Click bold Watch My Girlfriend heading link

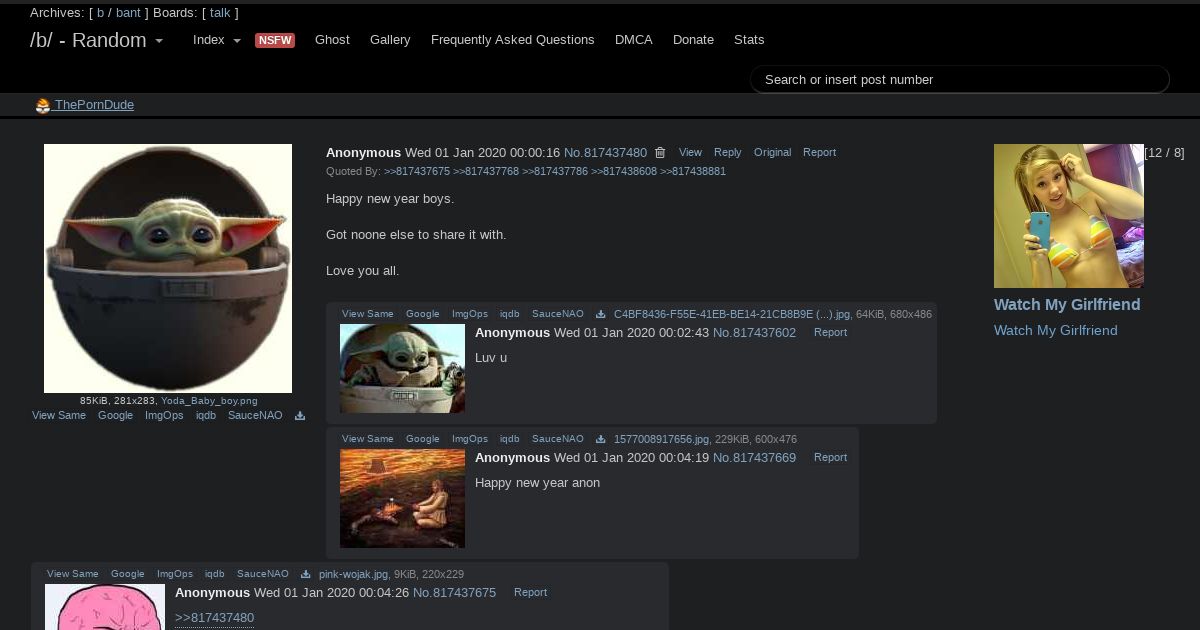pyautogui.click(x=1067, y=305)
